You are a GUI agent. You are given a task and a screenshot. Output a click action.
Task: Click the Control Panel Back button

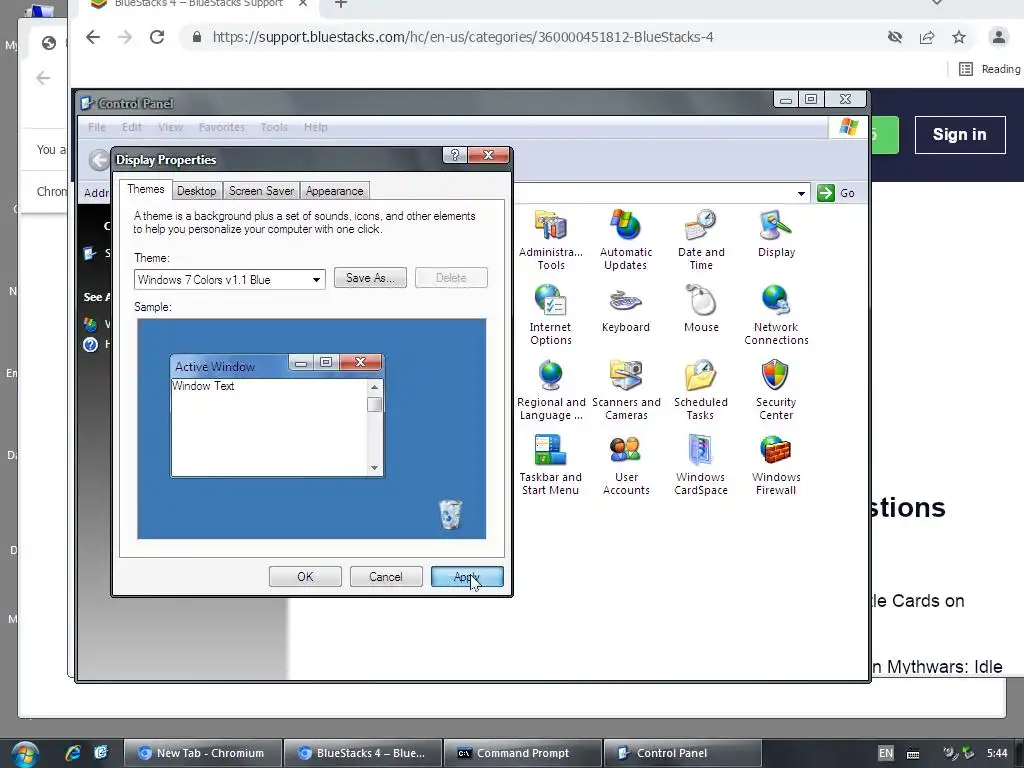click(x=99, y=160)
